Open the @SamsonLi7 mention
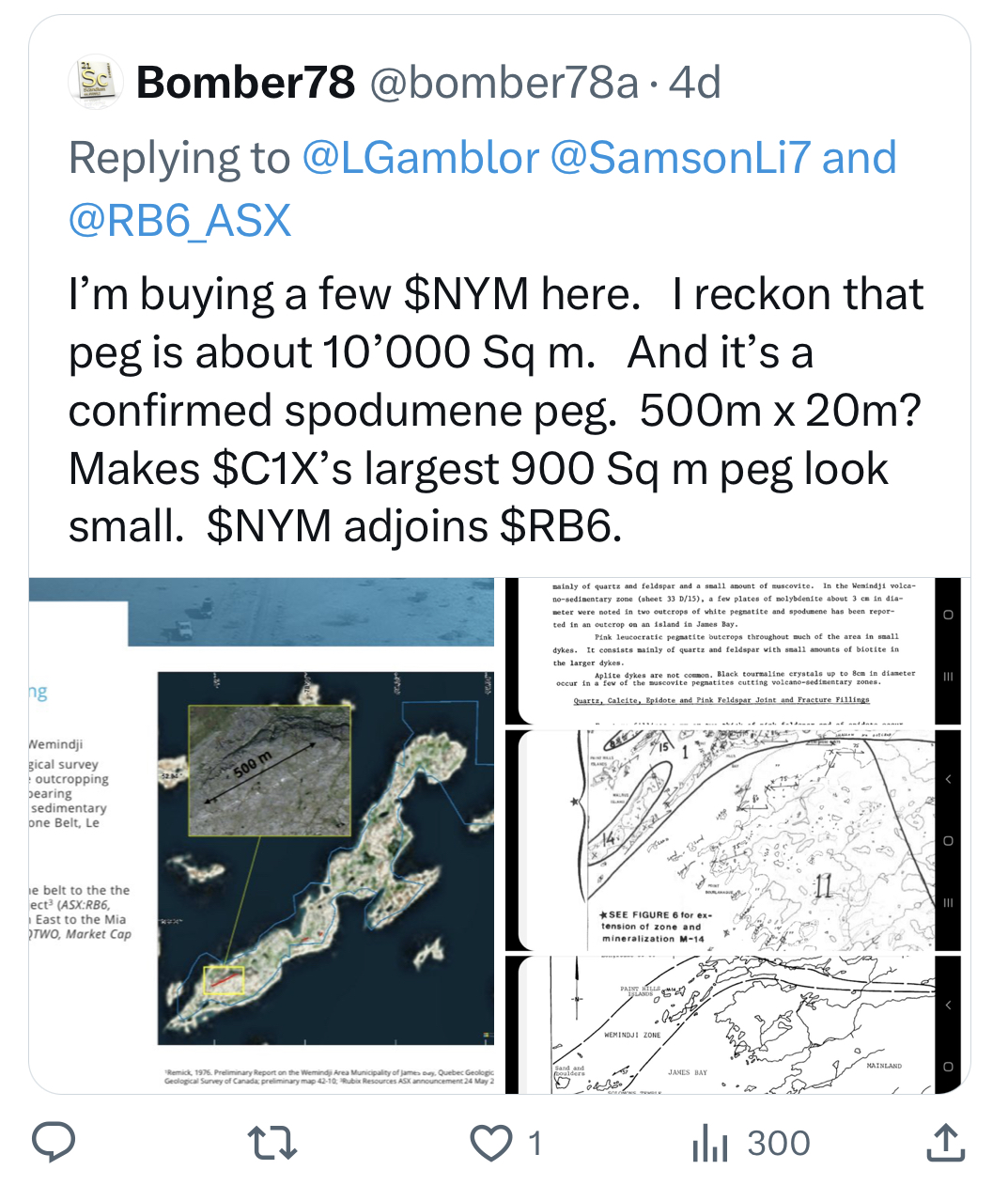Screen dimensions: 1008x1201 coord(680,158)
